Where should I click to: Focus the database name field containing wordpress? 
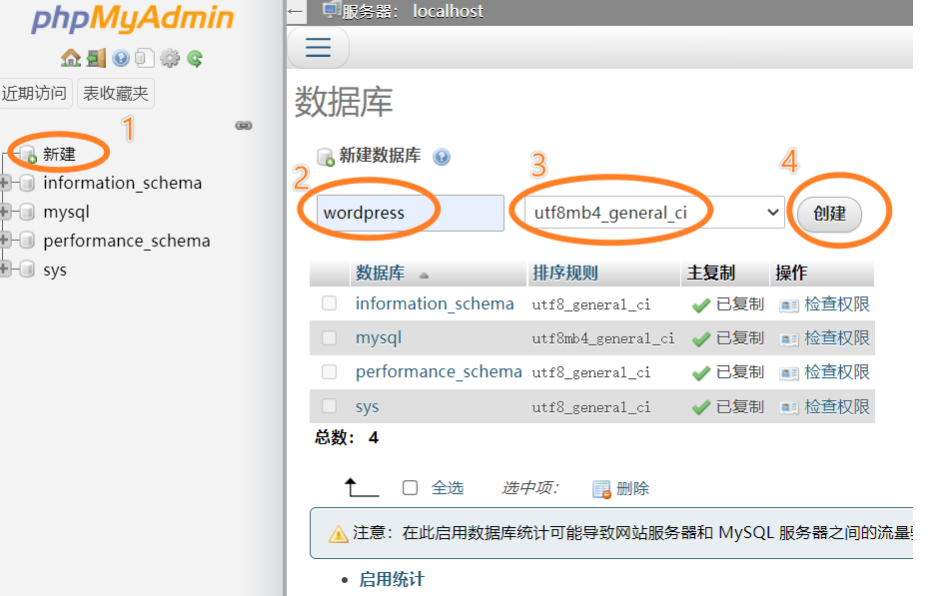pyautogui.click(x=410, y=212)
